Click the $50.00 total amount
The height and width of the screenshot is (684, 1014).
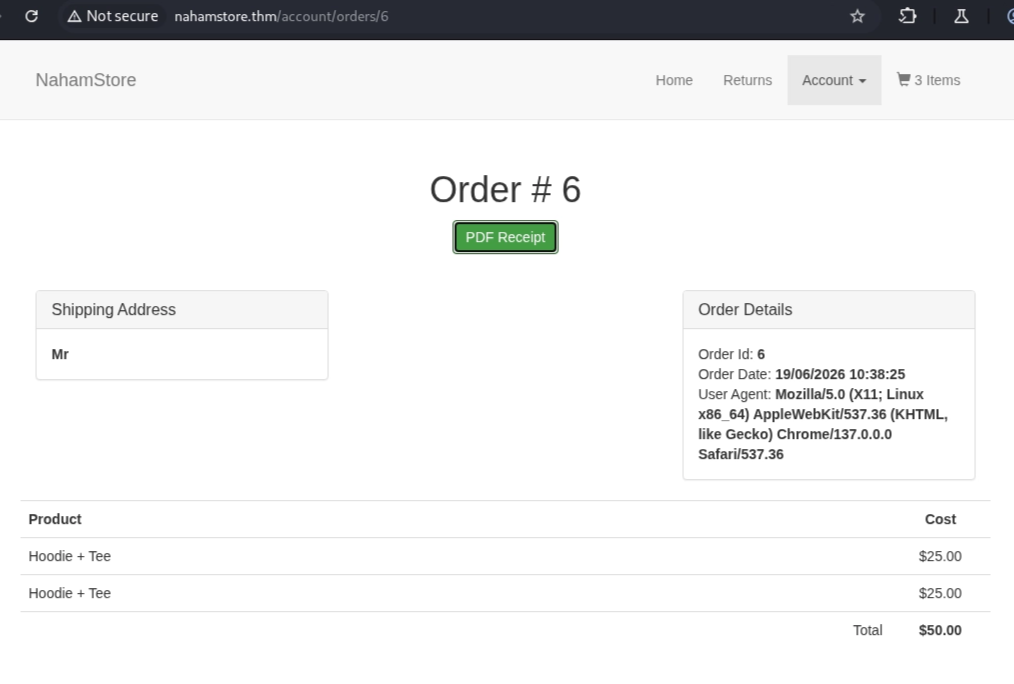click(940, 630)
